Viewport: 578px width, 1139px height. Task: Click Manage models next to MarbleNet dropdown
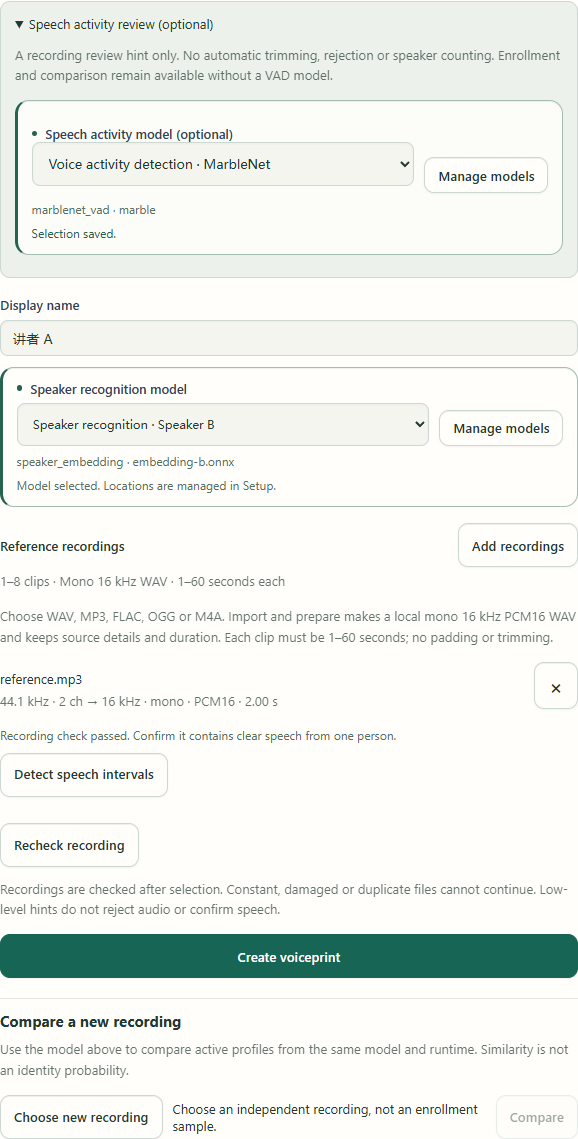click(486, 176)
